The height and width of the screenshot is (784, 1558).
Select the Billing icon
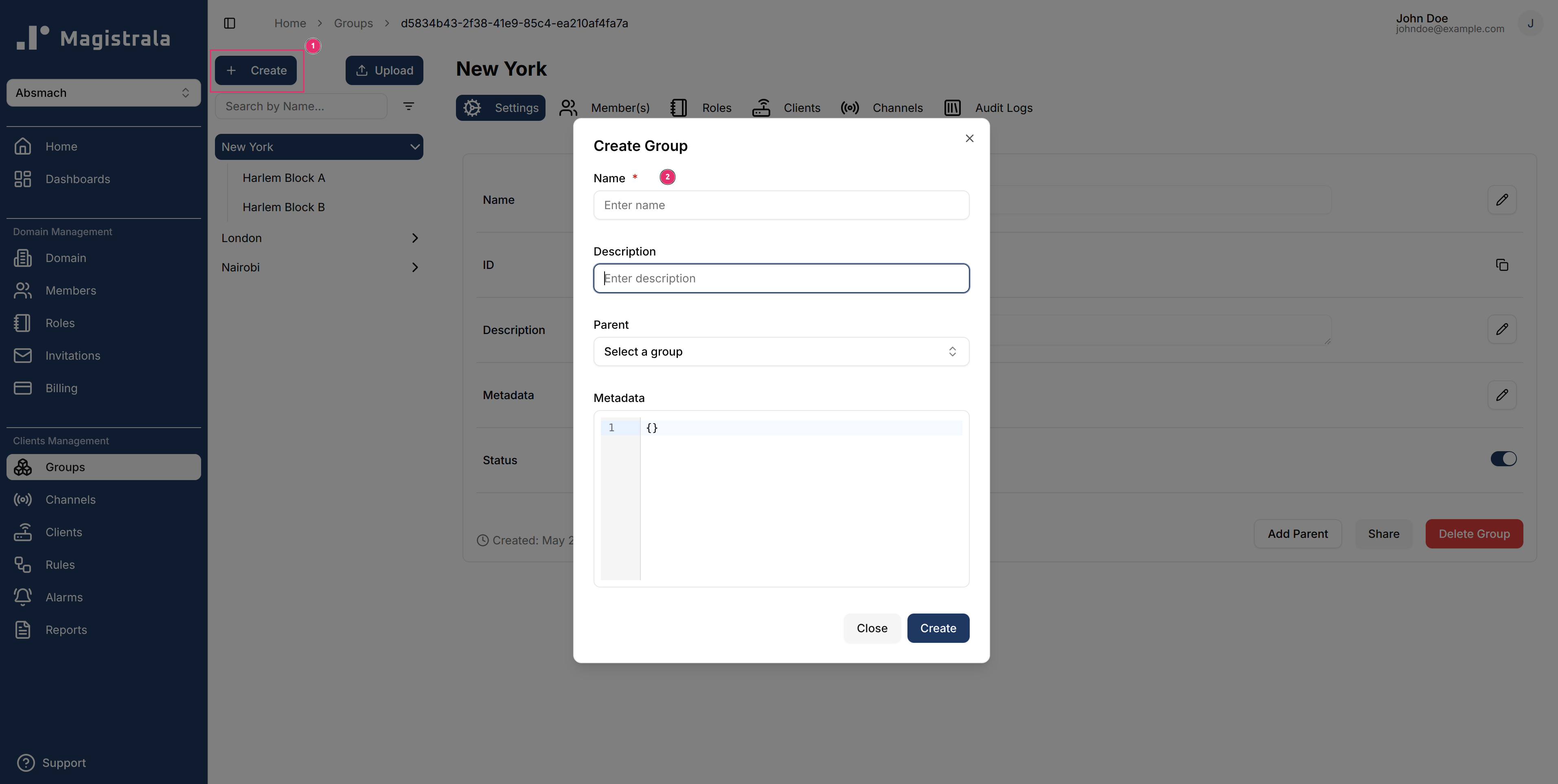coord(23,387)
